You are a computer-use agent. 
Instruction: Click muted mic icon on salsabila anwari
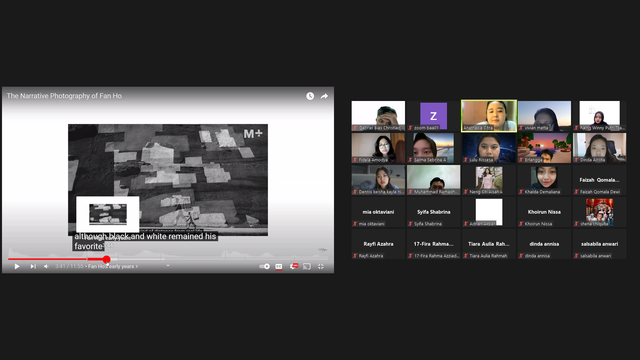coord(576,256)
